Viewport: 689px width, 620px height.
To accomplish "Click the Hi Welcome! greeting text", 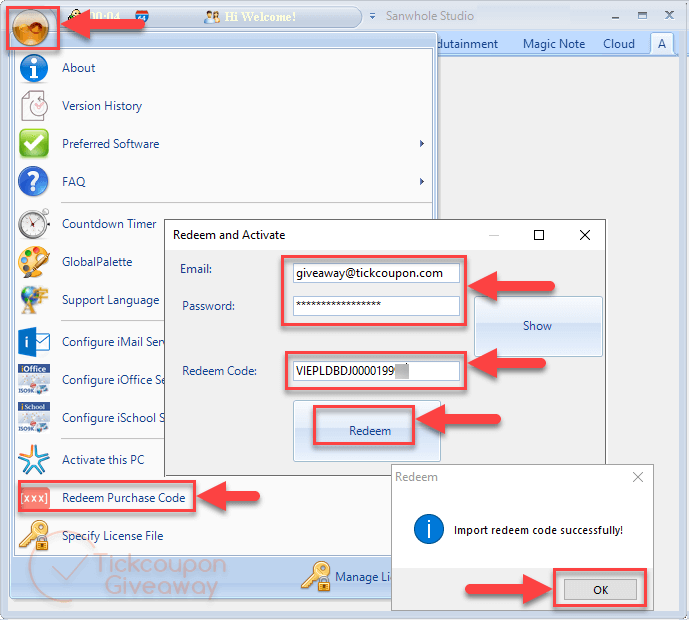I will (260, 17).
